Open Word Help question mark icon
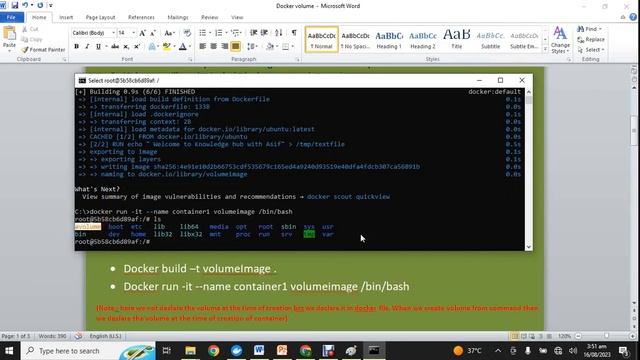Viewport: 640px width, 360px height. [633, 17]
